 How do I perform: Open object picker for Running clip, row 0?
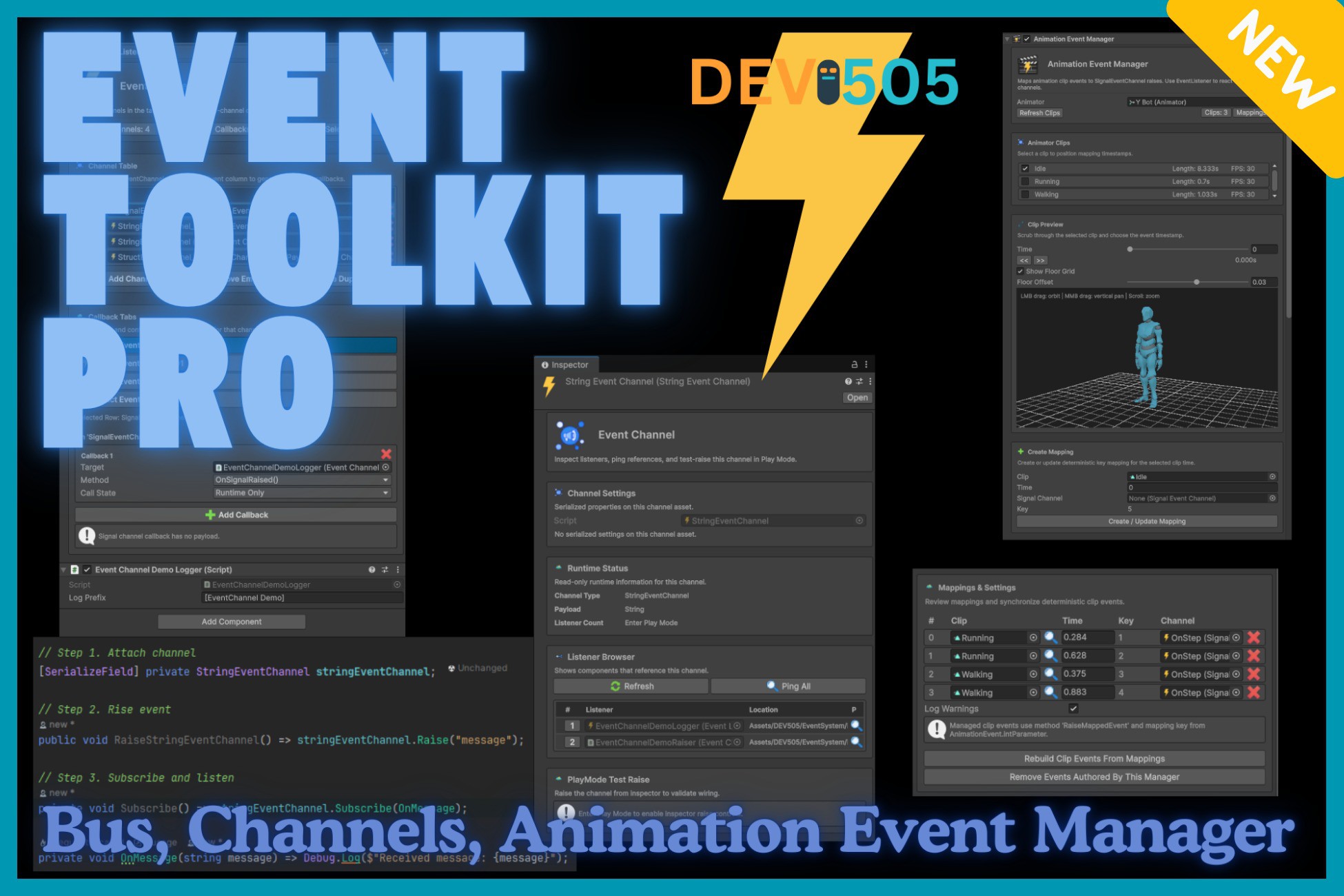click(x=1033, y=638)
